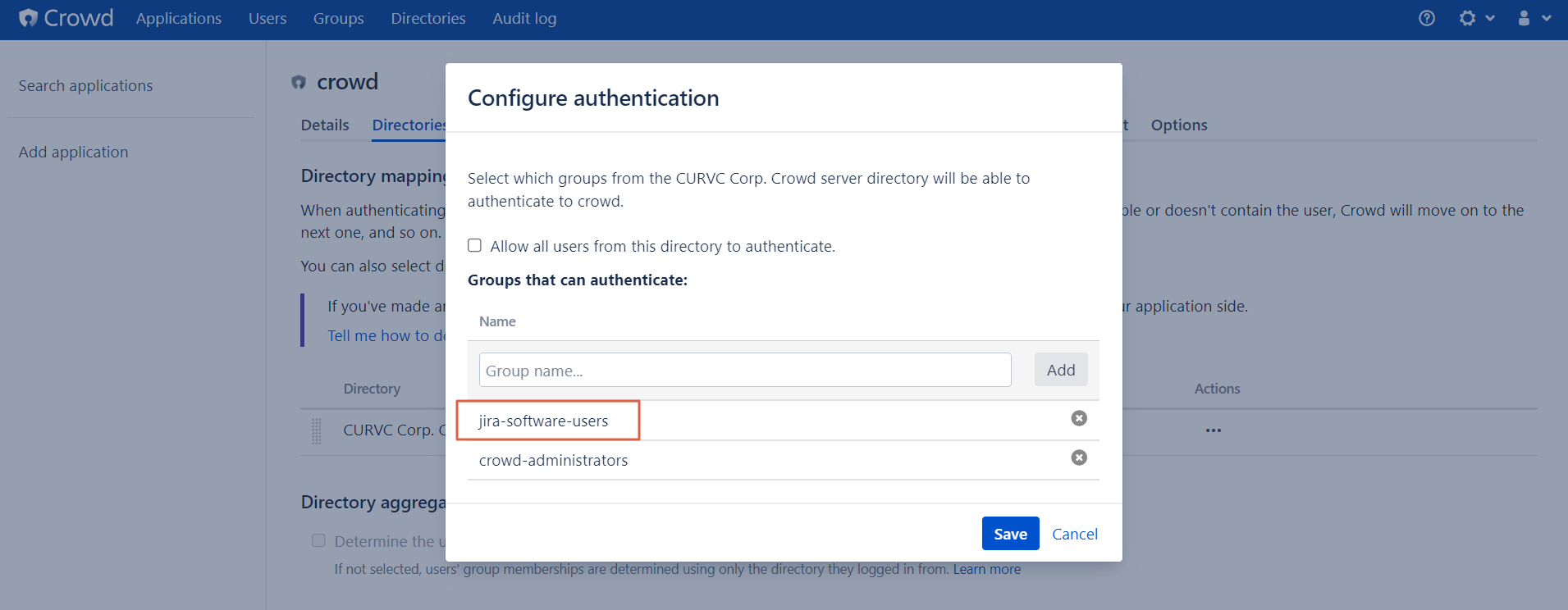Go to Users in top navigation
Screen dimensions: 1568x610
pyautogui.click(x=267, y=18)
